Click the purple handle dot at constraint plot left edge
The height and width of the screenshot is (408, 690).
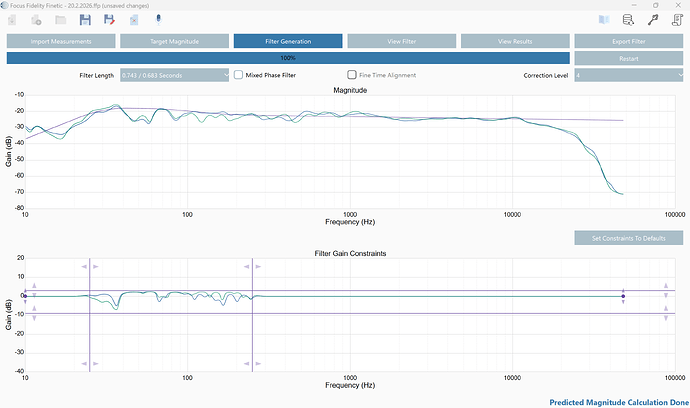(x=26, y=296)
